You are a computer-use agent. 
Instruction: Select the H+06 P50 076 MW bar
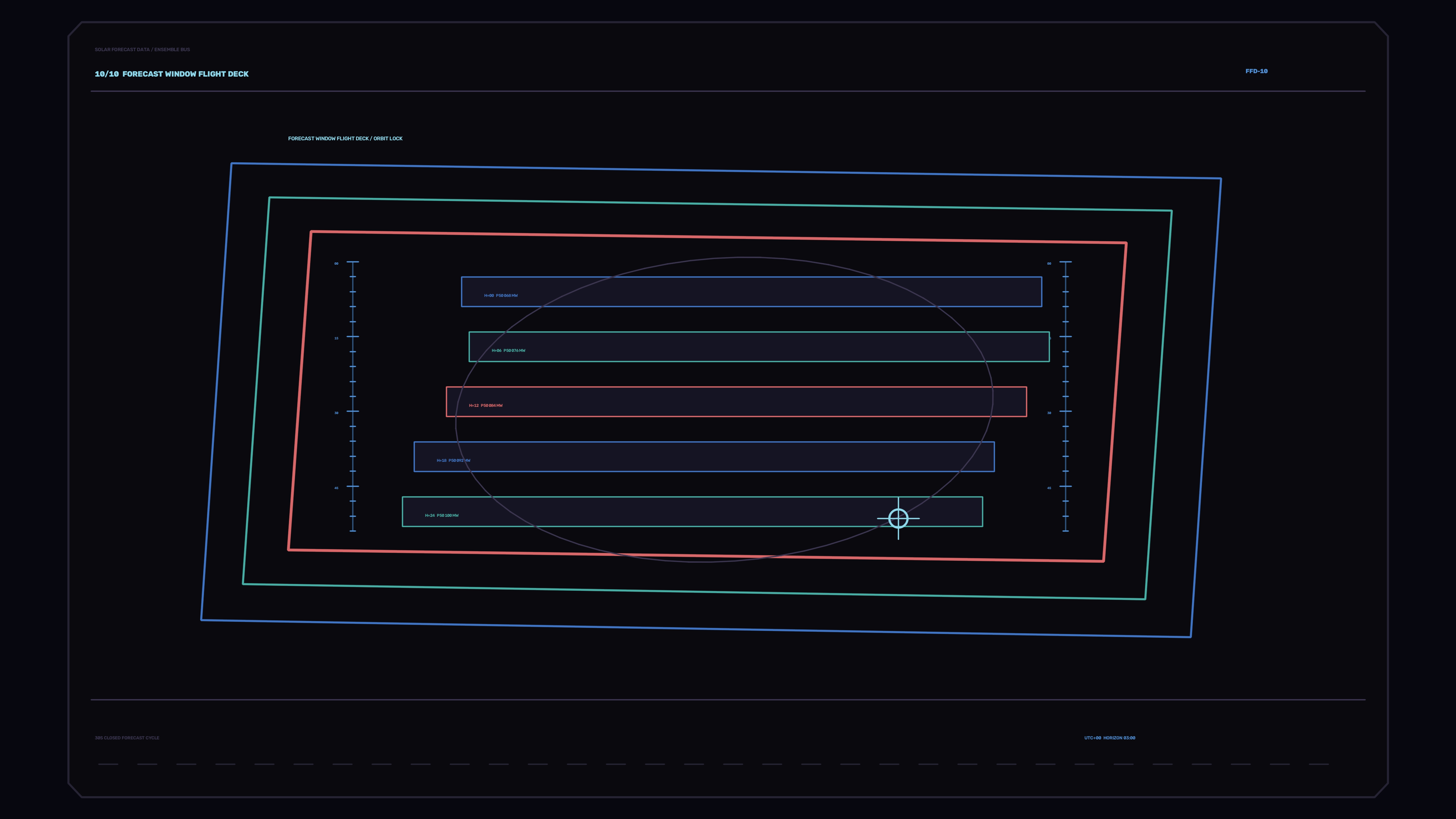759,347
